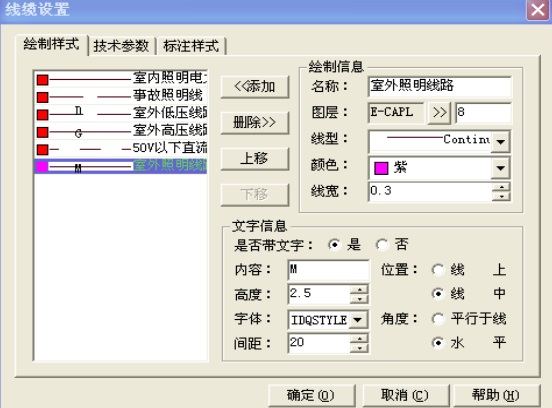This screenshot has height=408, width=552.
Task: Switch to the 技术参数 tab
Action: [121, 46]
